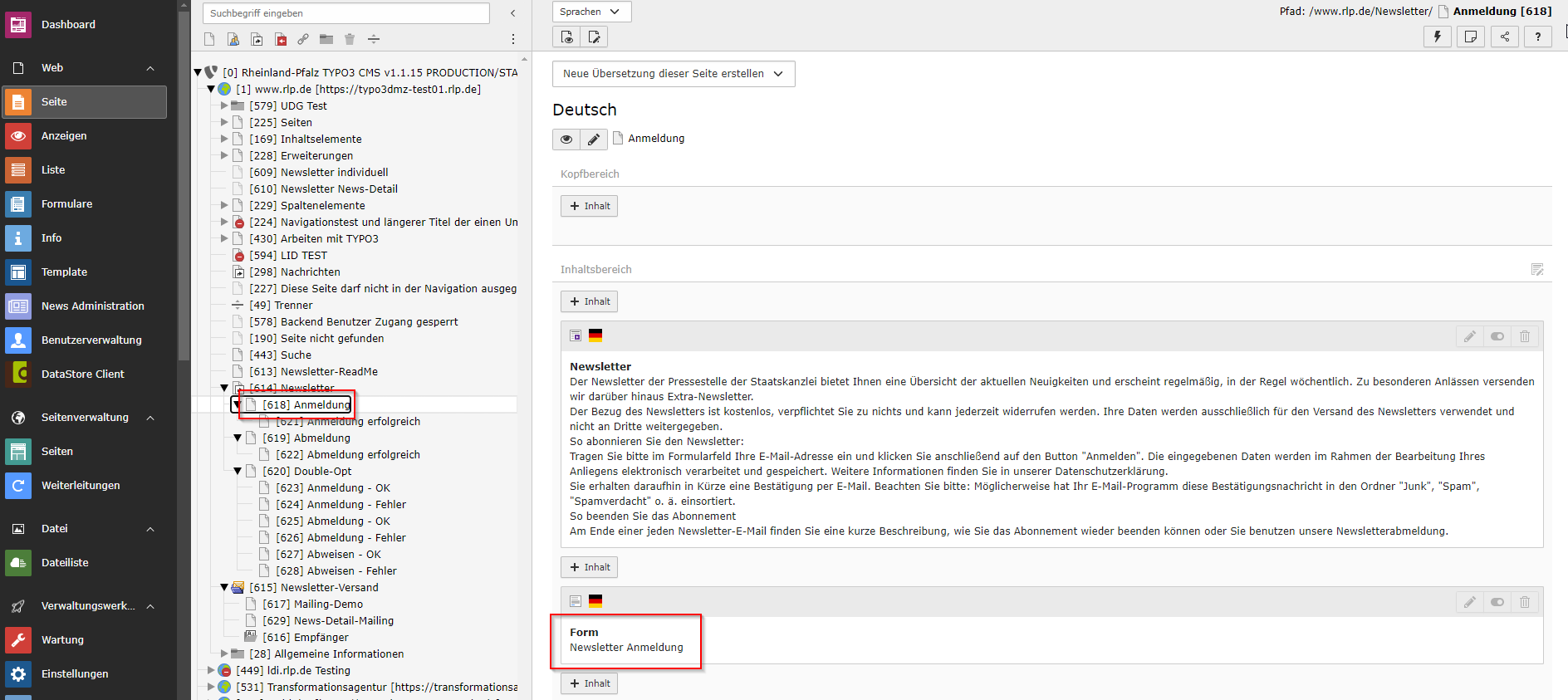1568x700 pixels.
Task: Select [443] Suche page
Action: click(280, 355)
